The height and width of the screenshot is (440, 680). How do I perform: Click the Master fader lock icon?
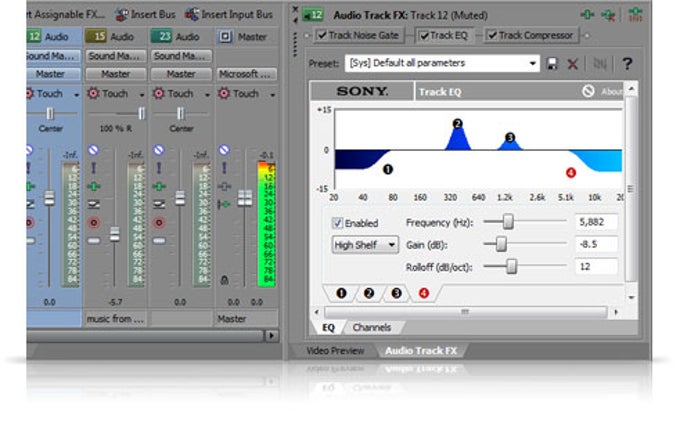pyautogui.click(x=224, y=280)
